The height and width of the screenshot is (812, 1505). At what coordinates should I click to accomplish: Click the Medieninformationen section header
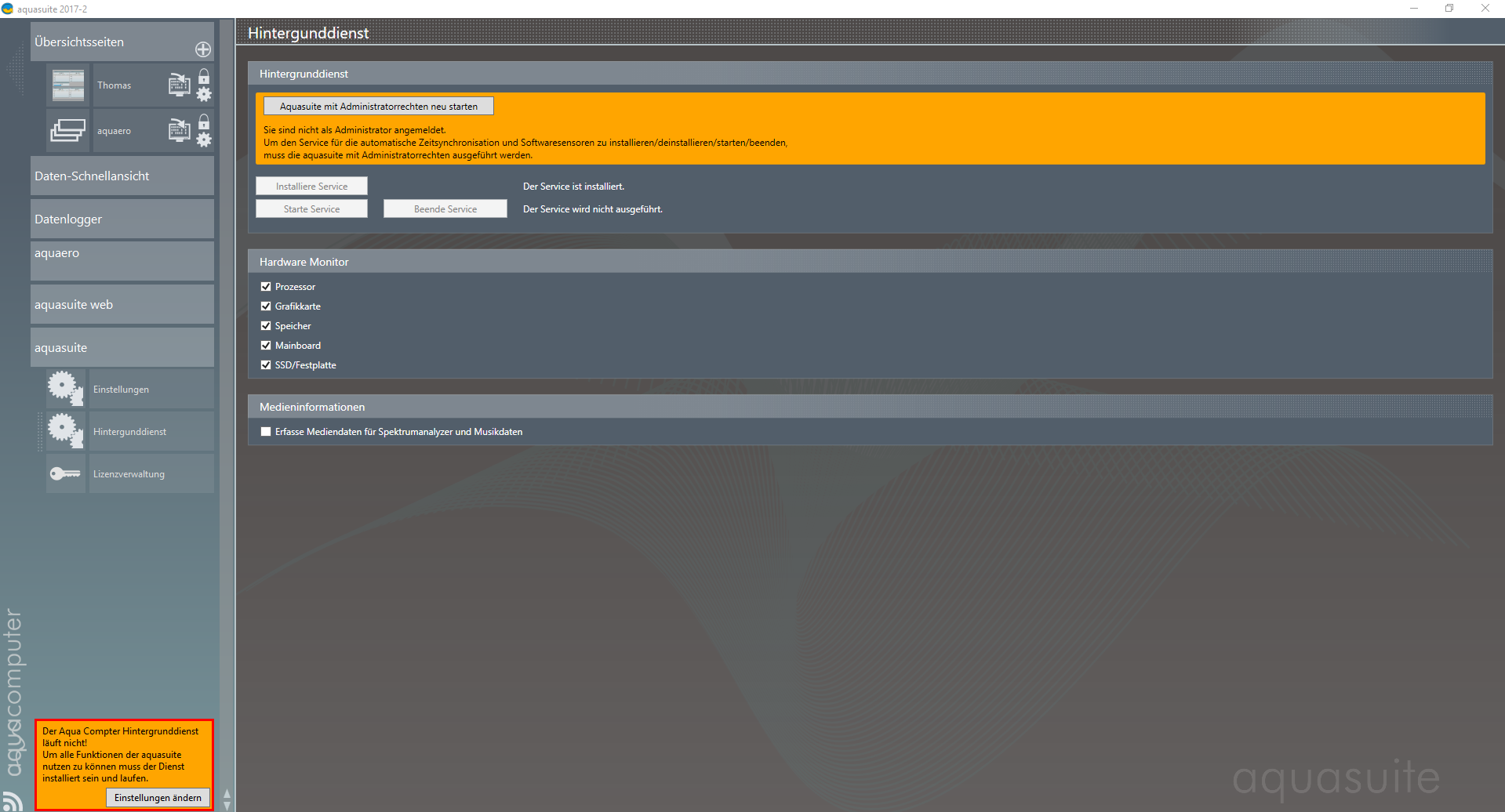pos(870,407)
